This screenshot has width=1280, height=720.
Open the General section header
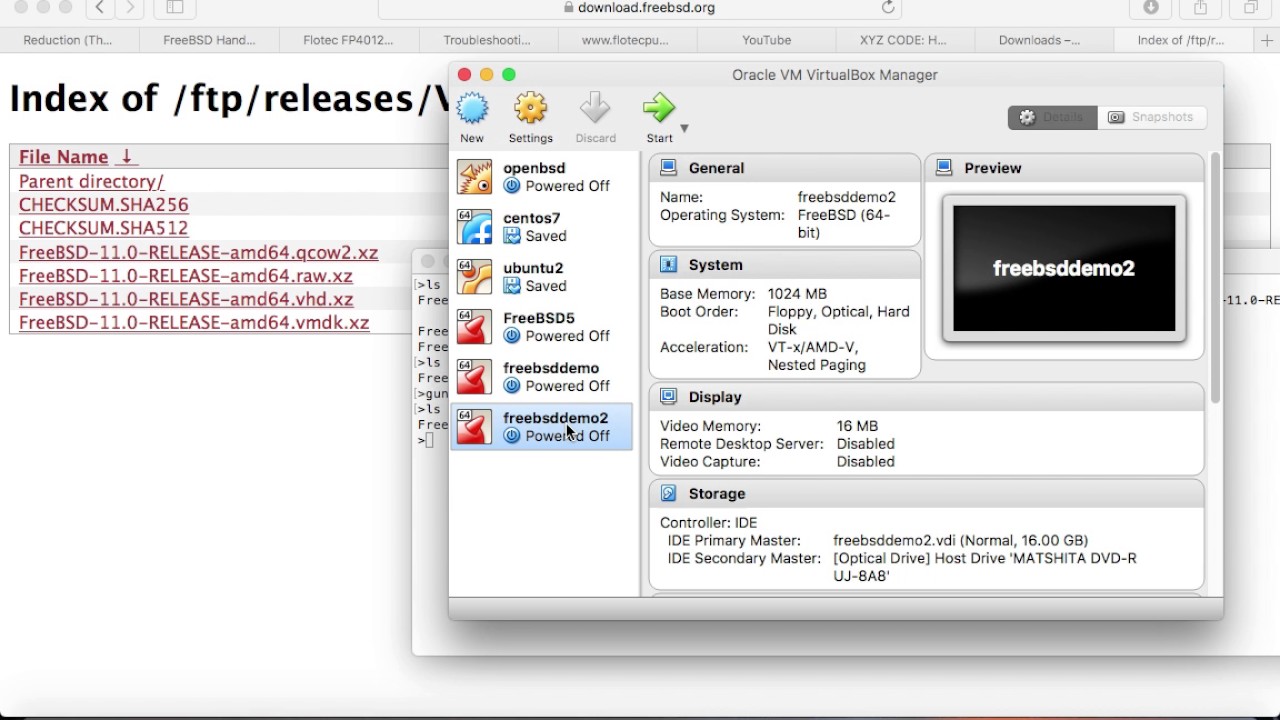[x=784, y=168]
